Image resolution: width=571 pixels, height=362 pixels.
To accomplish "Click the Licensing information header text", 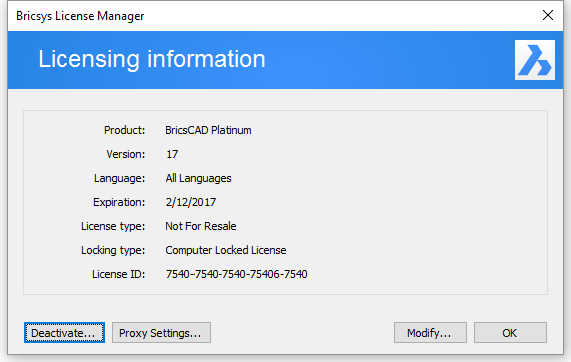I will pos(152,59).
